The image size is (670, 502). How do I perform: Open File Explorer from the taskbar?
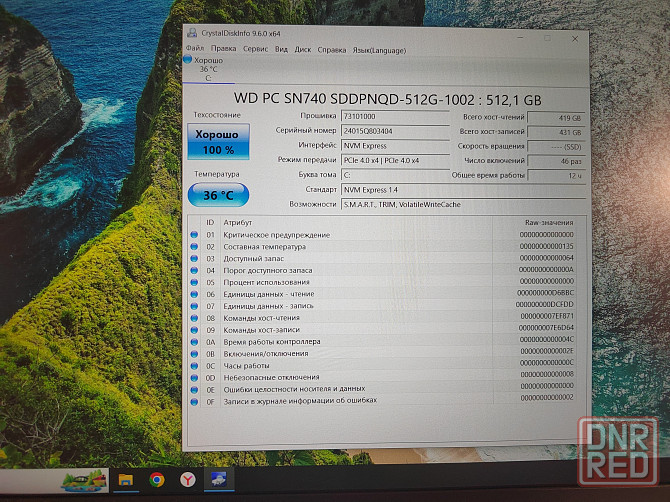(126, 480)
